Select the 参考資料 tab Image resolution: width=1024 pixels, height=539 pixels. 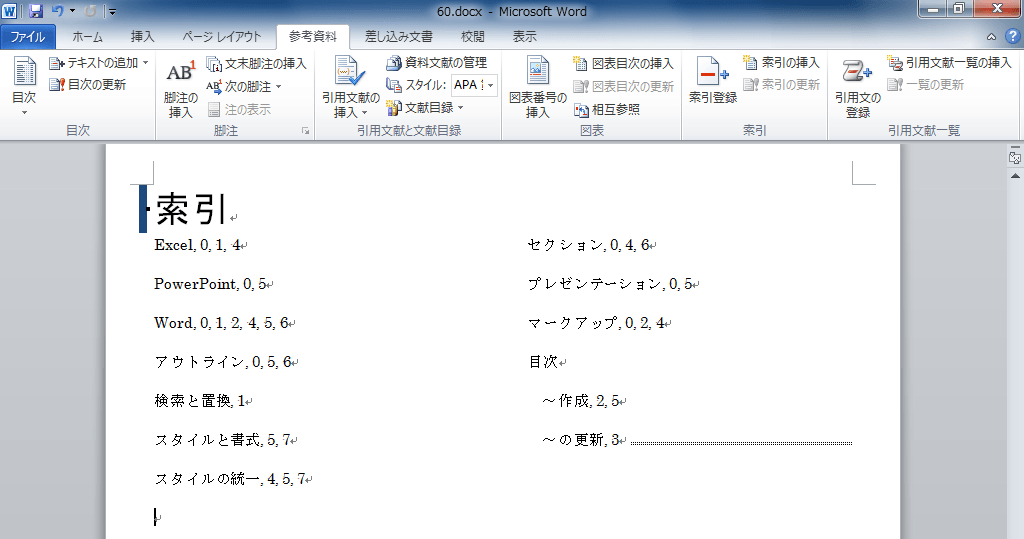(x=313, y=37)
